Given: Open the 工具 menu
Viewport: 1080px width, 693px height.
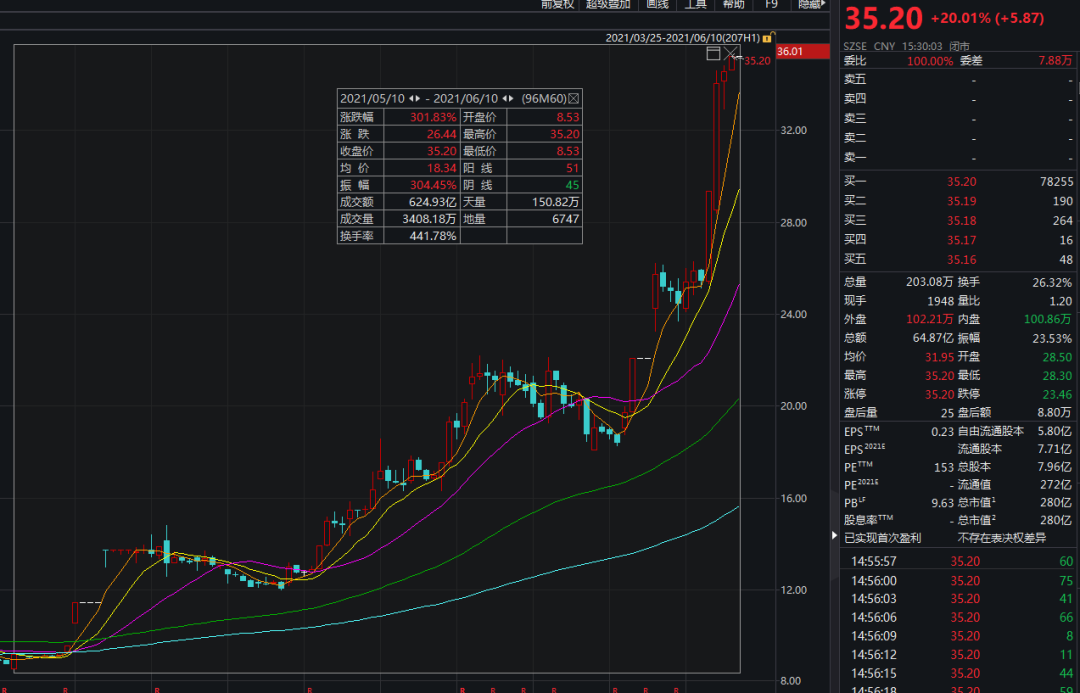Looking at the screenshot, I should tap(695, 4).
